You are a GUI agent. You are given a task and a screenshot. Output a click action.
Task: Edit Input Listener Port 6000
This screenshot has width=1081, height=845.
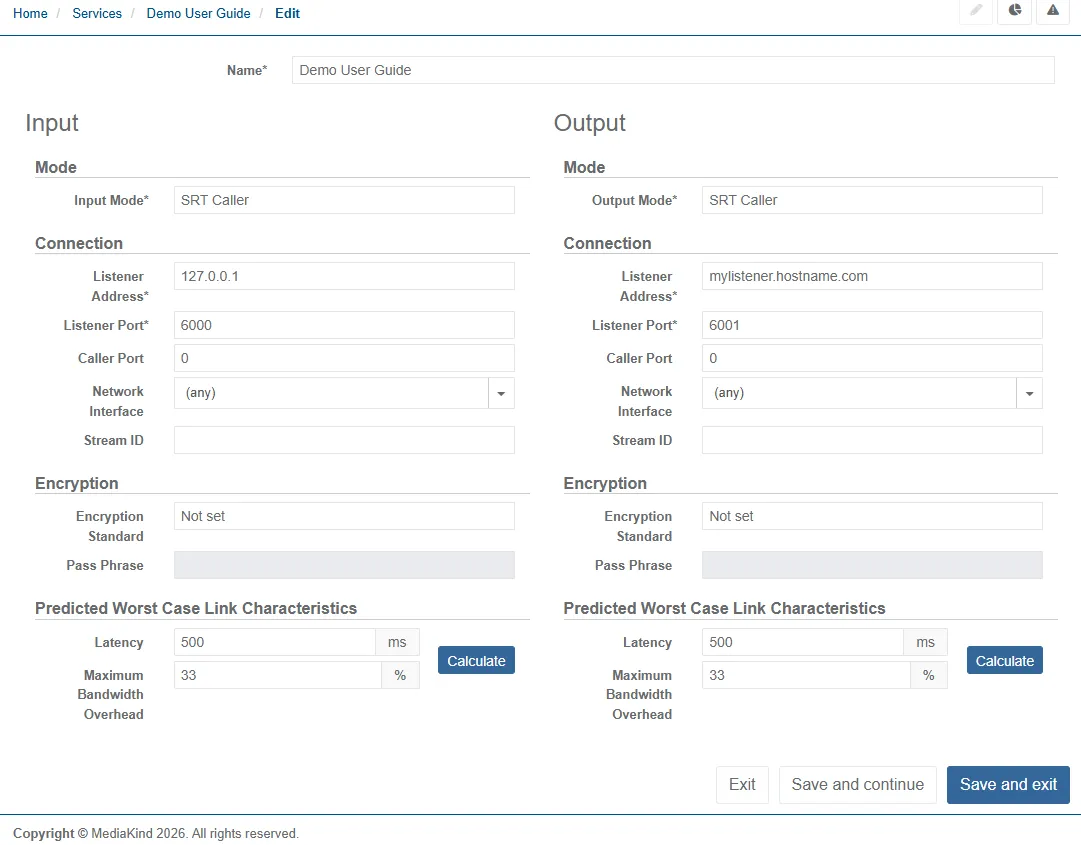coord(344,325)
